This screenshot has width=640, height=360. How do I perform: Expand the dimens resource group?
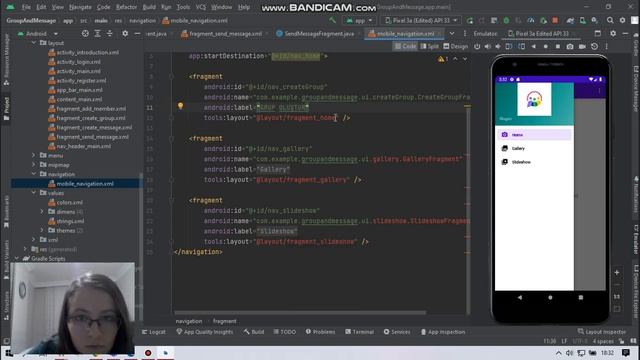tap(42, 212)
